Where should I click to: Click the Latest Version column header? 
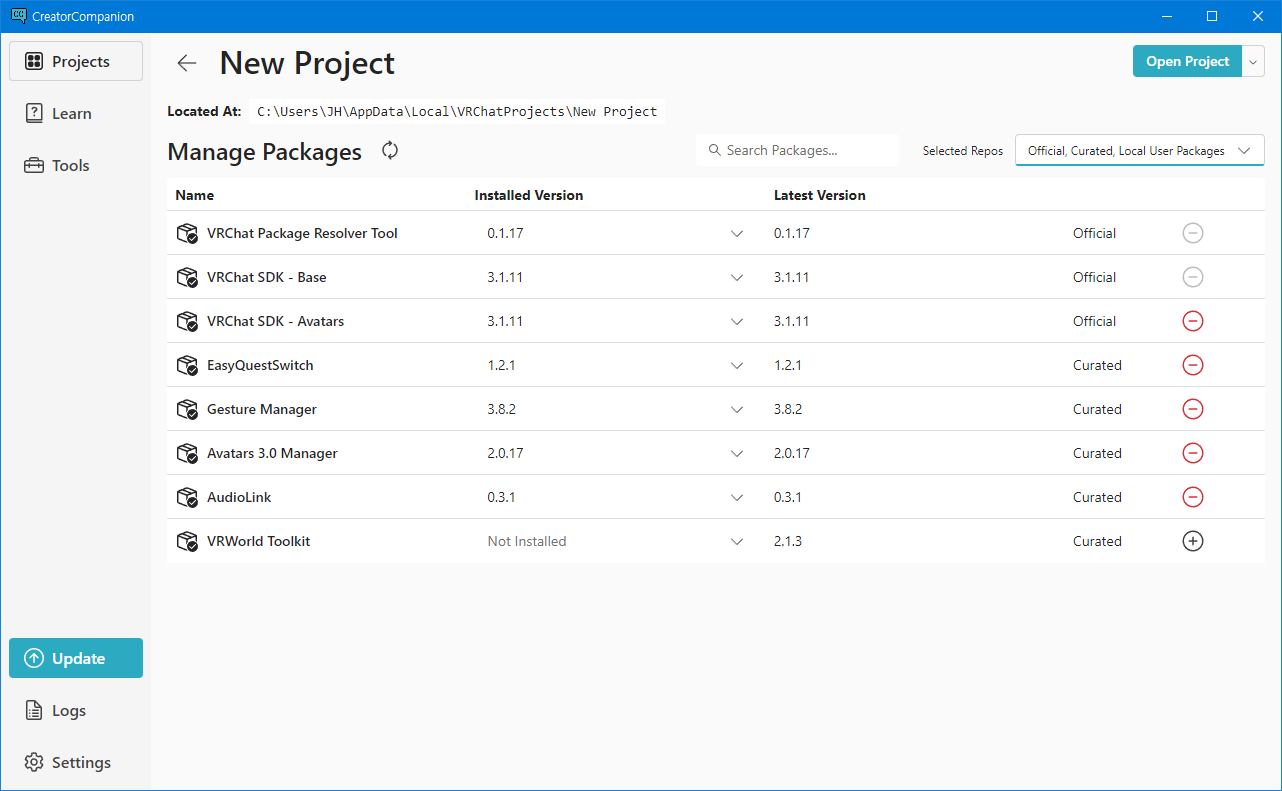click(820, 195)
